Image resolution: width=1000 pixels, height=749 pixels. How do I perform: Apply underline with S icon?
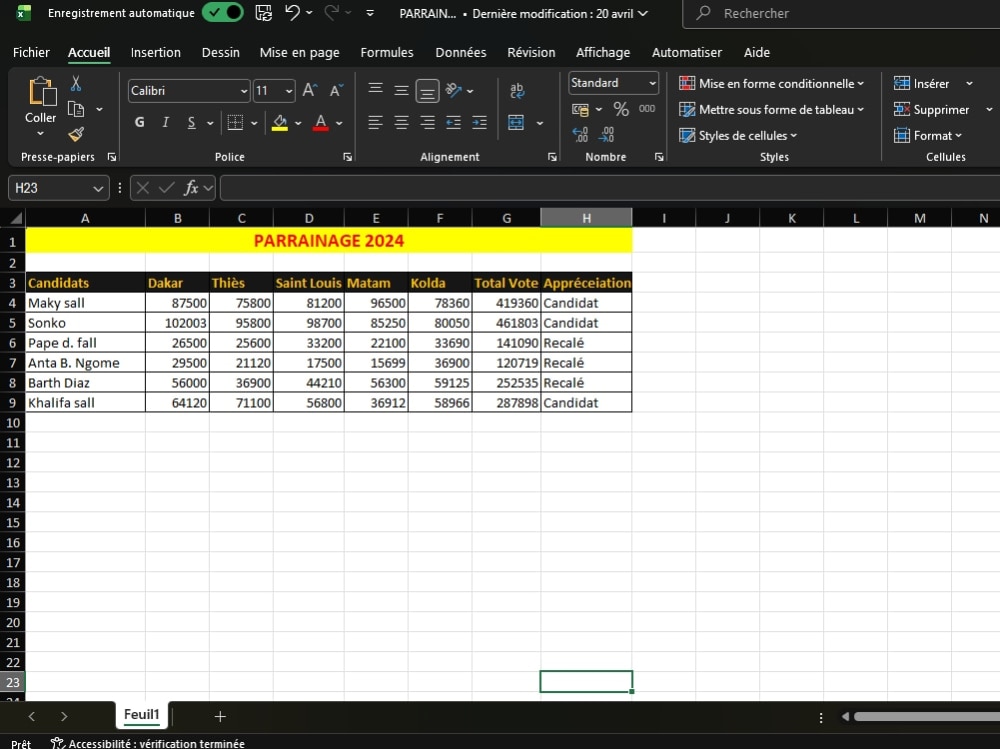tap(191, 122)
